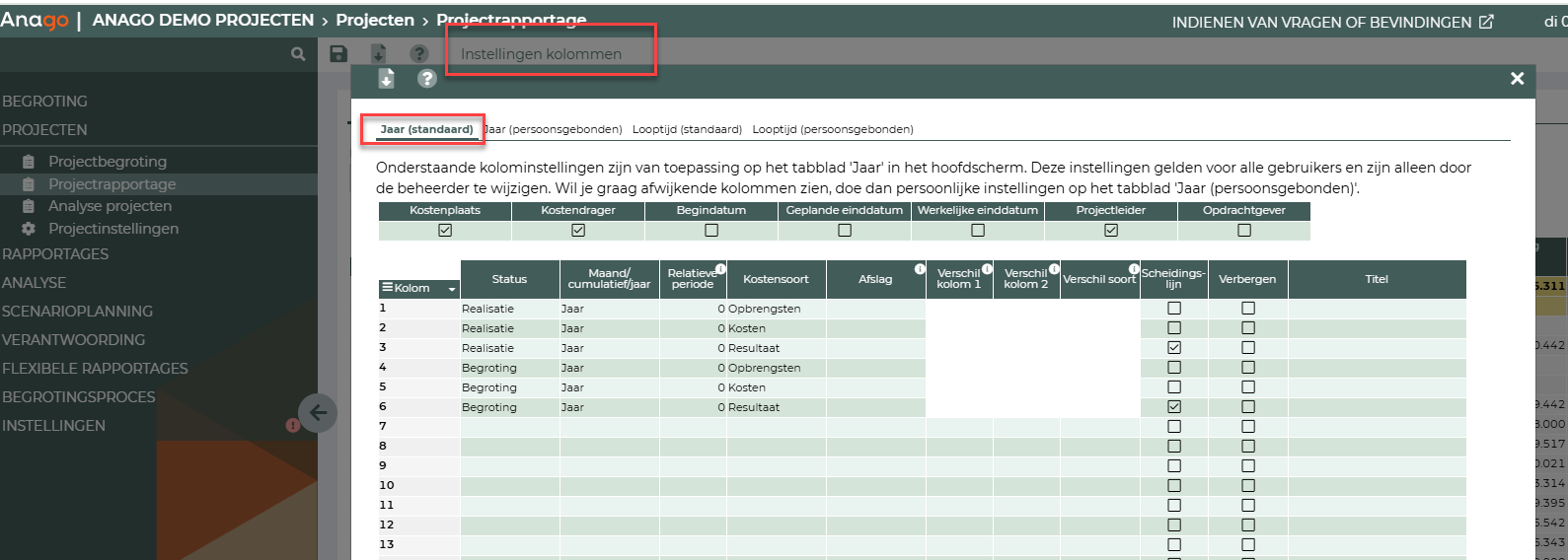Check Verbergen for row 1
The image size is (1568, 560).
pyautogui.click(x=1248, y=309)
